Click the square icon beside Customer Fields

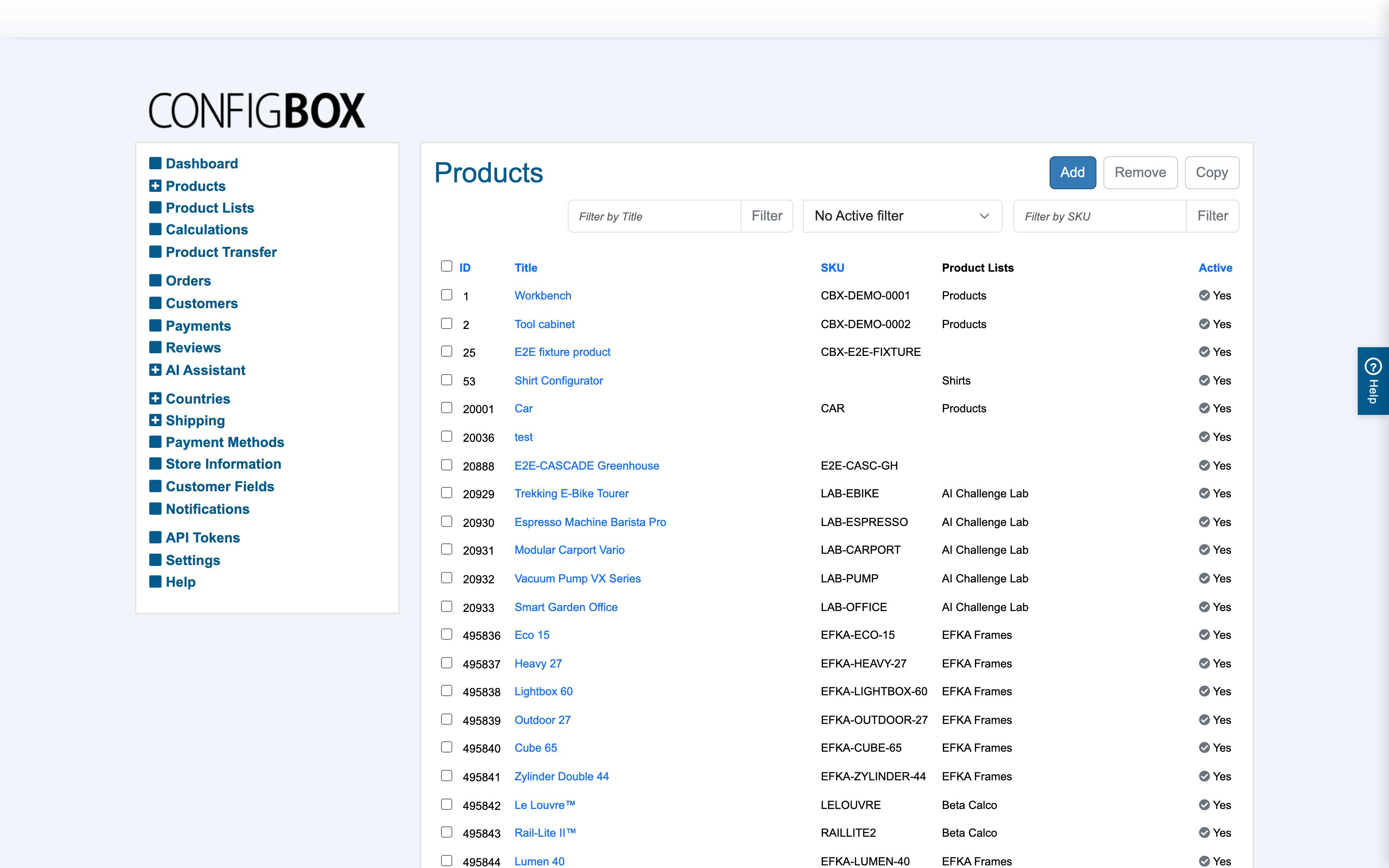[x=155, y=486]
